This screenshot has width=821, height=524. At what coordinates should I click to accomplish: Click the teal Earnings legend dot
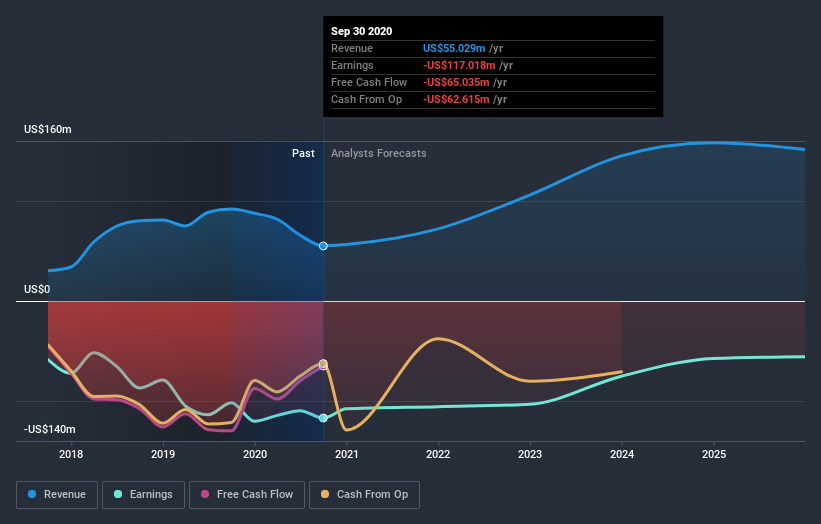click(x=118, y=494)
